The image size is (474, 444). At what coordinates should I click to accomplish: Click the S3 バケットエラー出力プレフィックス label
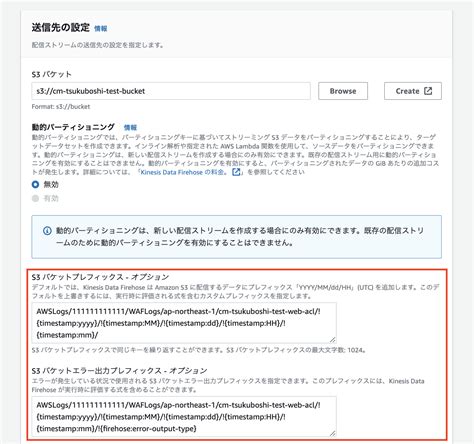119,371
